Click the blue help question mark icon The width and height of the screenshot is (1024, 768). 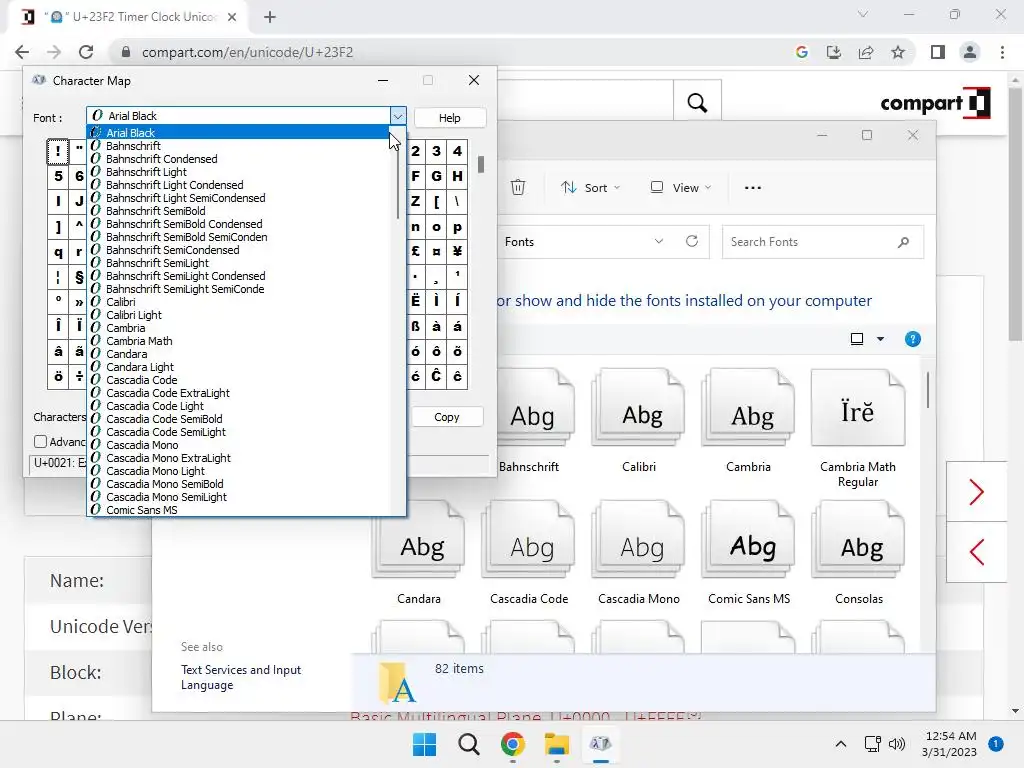tap(912, 339)
